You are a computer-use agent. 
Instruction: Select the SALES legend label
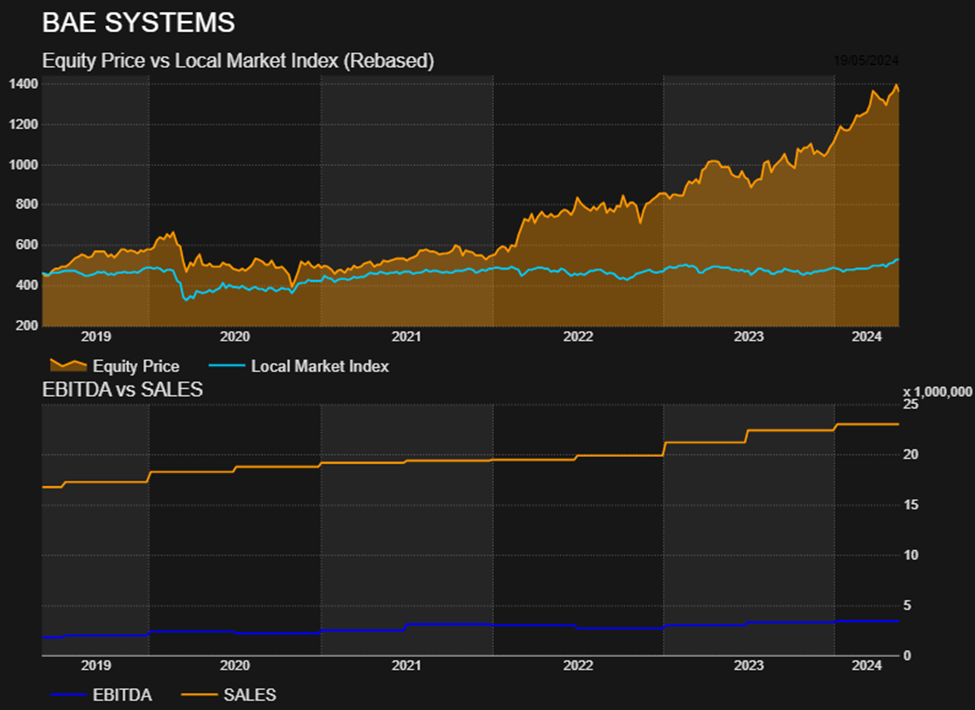point(250,694)
